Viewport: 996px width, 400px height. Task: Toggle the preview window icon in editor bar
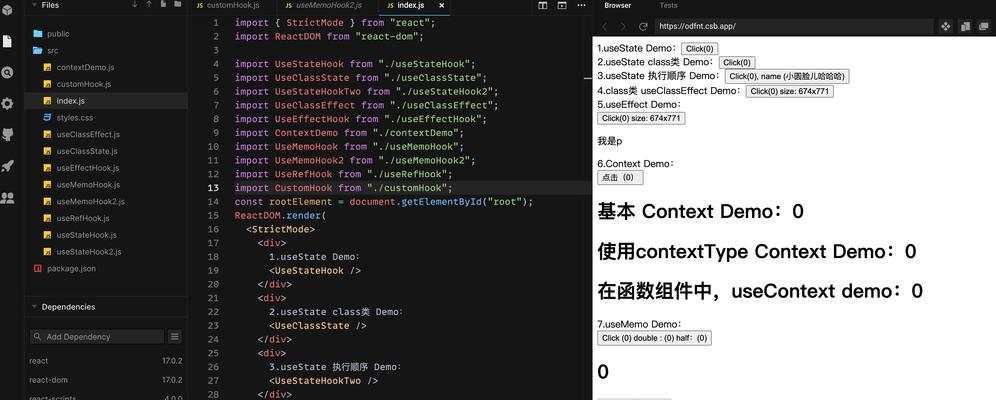coord(562,6)
